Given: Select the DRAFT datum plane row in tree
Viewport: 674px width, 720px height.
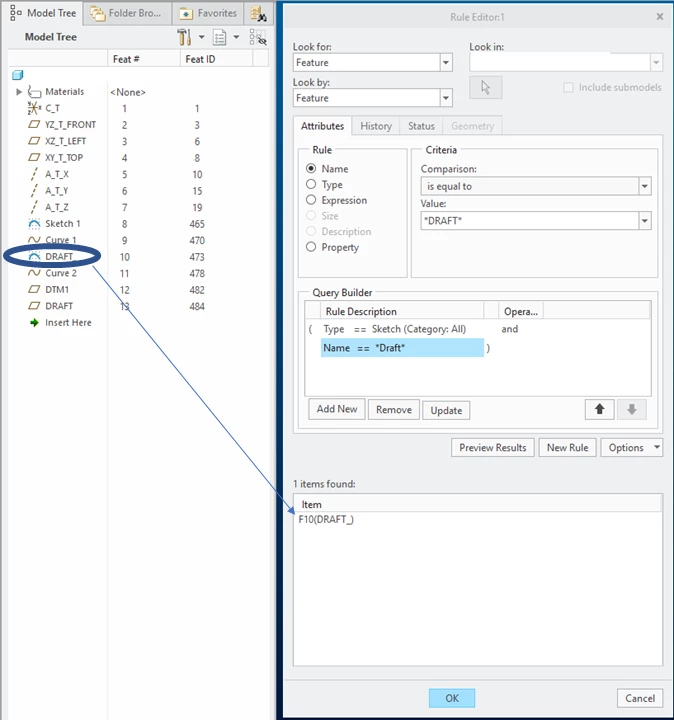Looking at the screenshot, I should 59,306.
